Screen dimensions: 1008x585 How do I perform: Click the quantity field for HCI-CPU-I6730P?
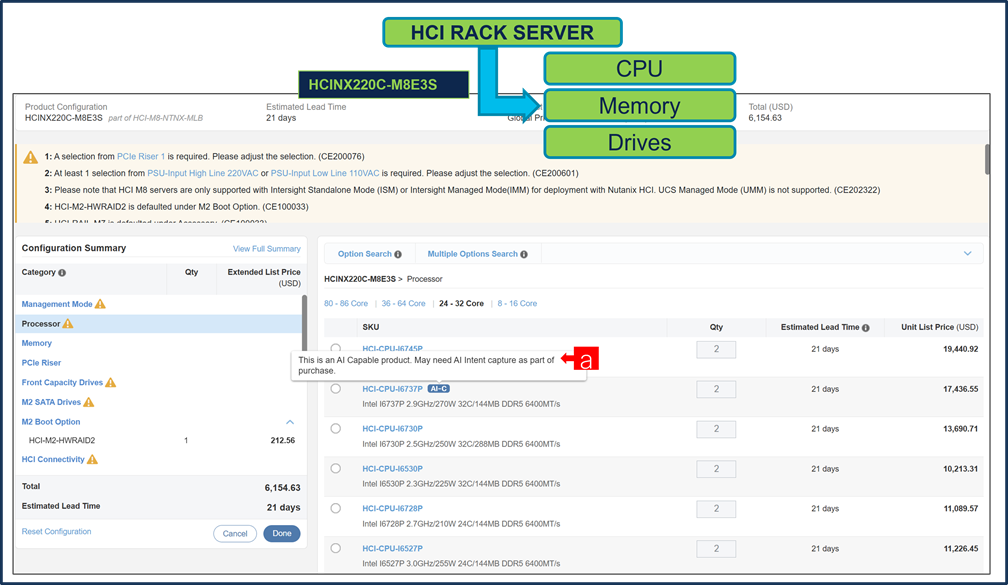(716, 429)
